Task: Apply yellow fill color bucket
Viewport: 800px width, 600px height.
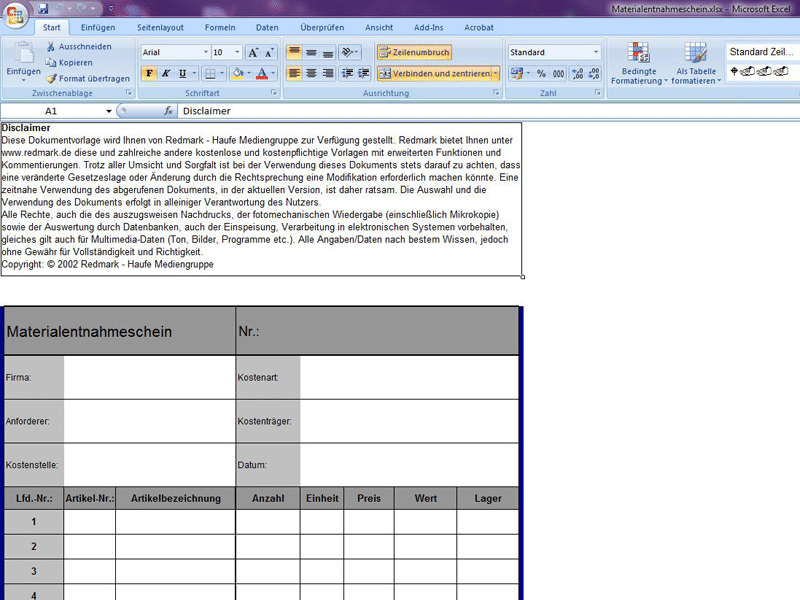Action: [238, 73]
